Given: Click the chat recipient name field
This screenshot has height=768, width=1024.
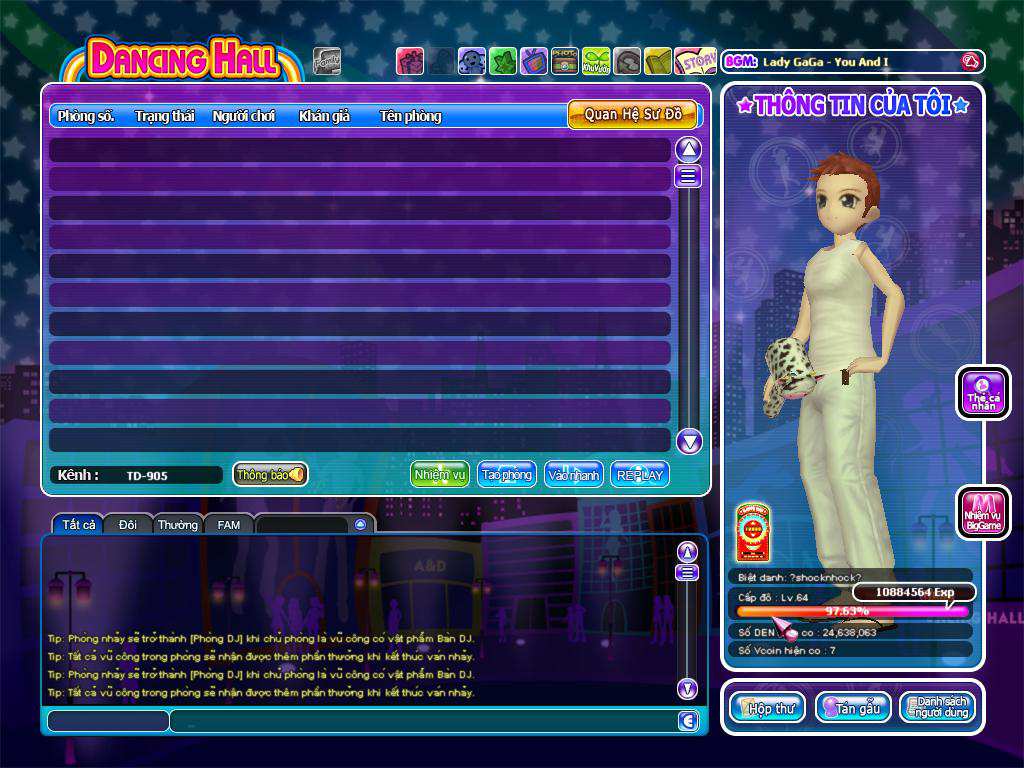Looking at the screenshot, I should click(x=108, y=721).
